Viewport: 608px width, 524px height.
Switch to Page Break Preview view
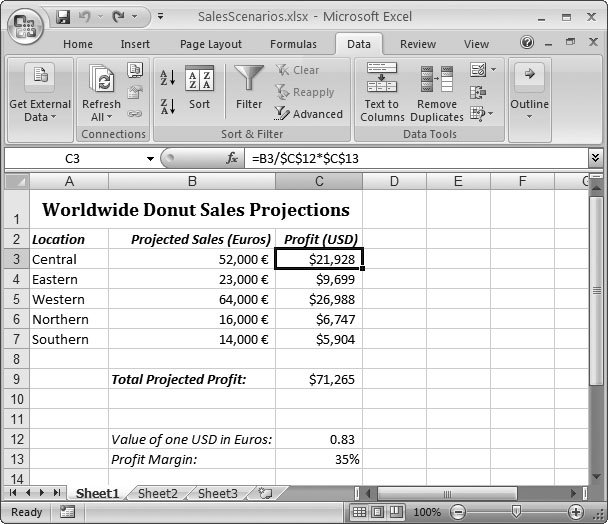click(397, 512)
